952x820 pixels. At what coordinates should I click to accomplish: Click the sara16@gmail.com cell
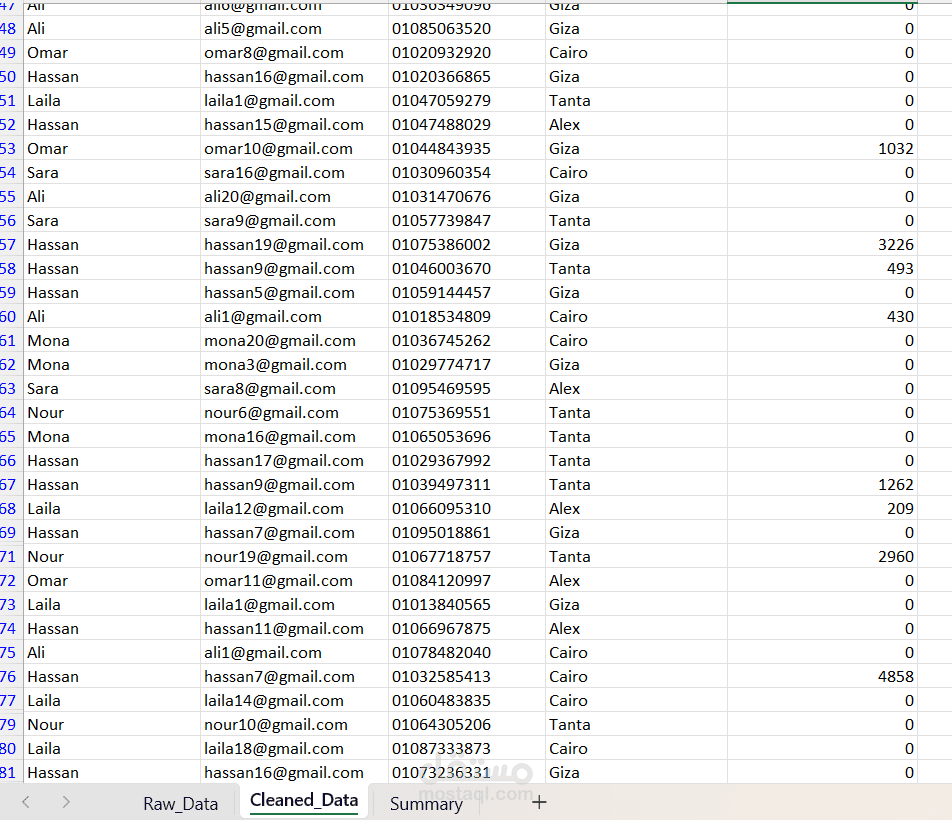click(294, 173)
